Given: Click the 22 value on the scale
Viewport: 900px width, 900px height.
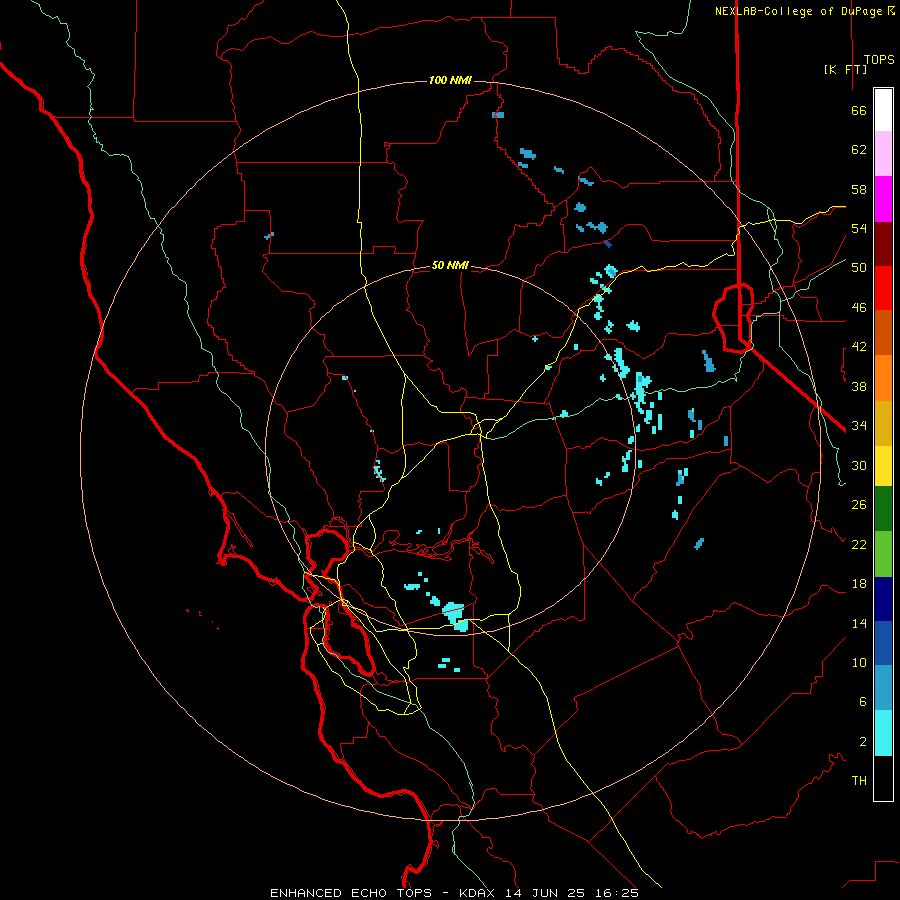Looking at the screenshot, I should 859,544.
